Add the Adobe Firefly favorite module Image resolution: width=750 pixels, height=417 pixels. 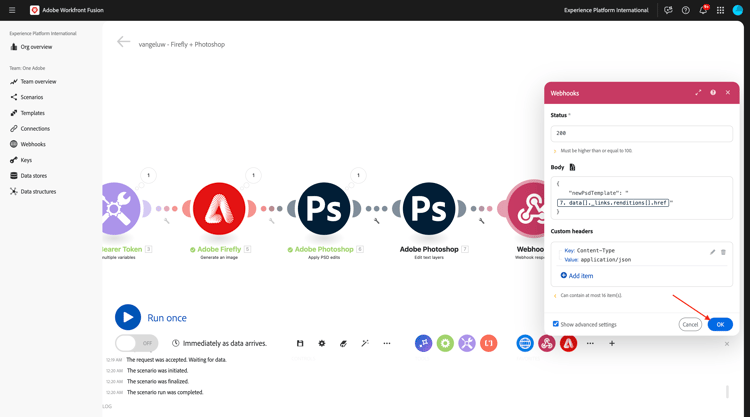click(x=568, y=343)
